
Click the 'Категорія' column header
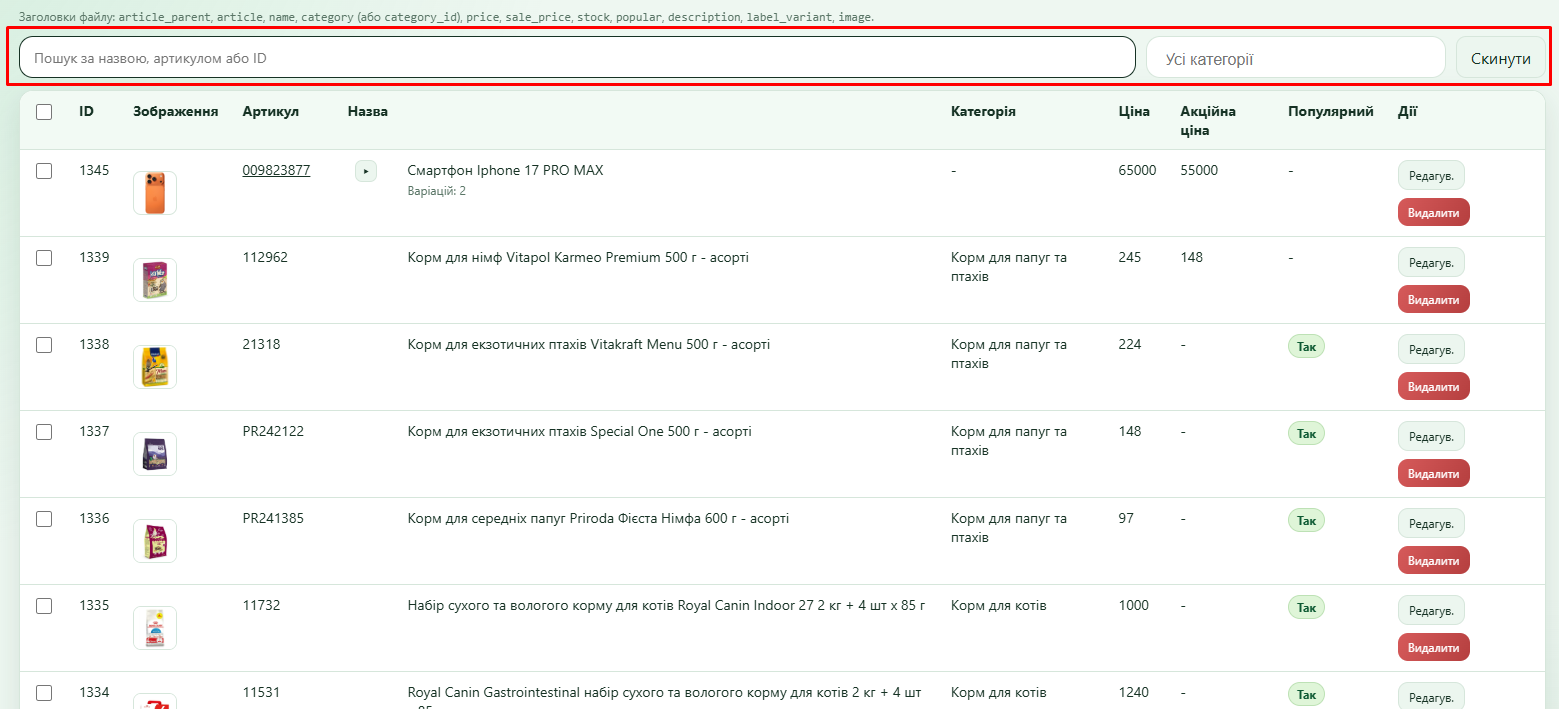pos(983,111)
